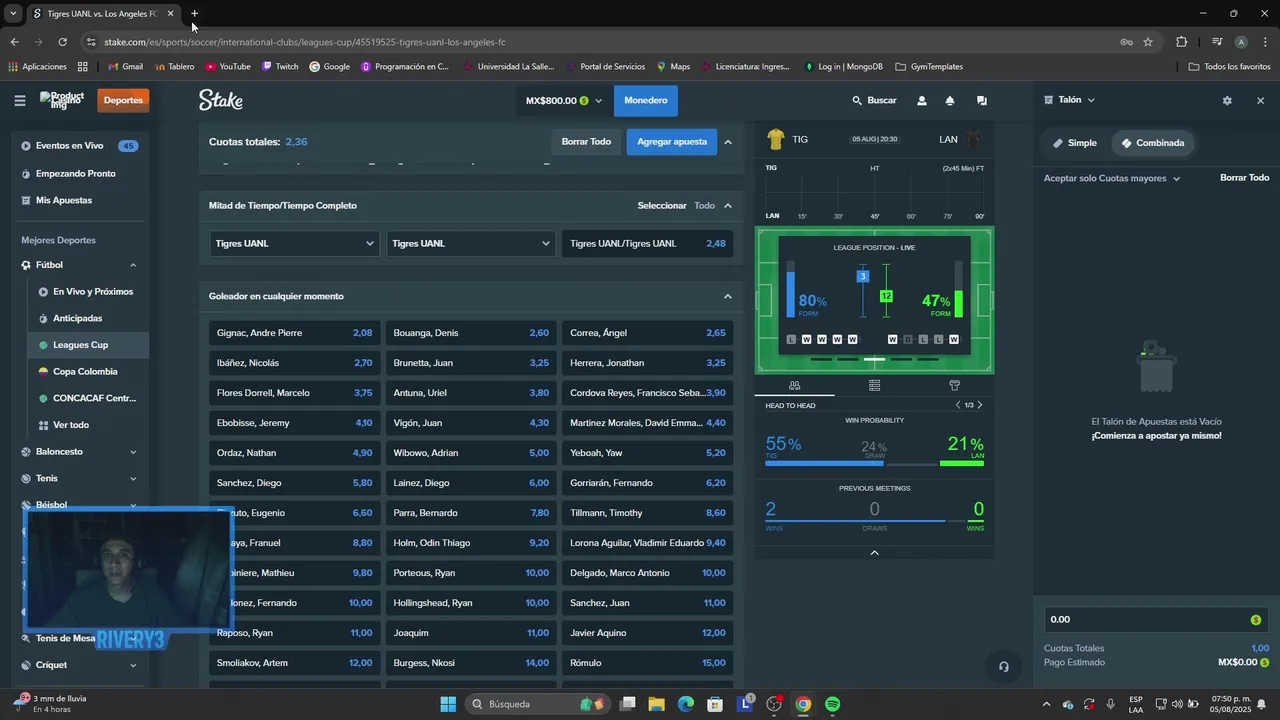
Task: Open a new browser tab
Action: point(194,14)
